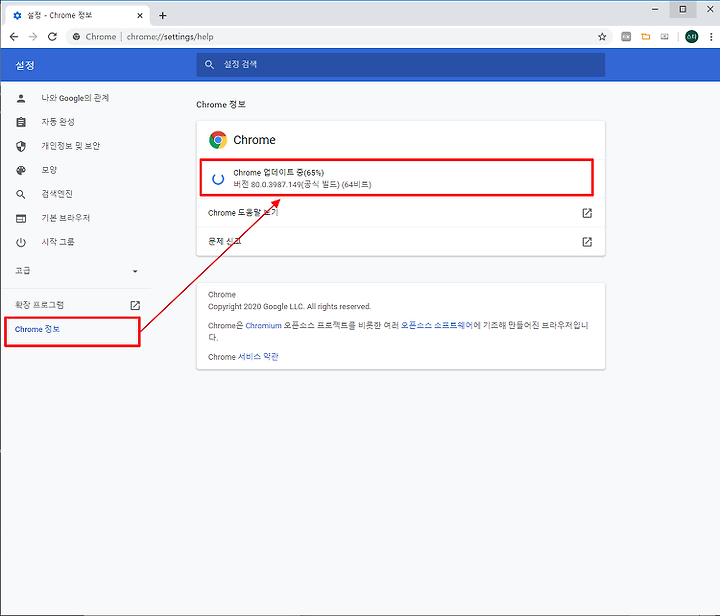Close the 설정 - Chrome 정보 tab

[140, 16]
